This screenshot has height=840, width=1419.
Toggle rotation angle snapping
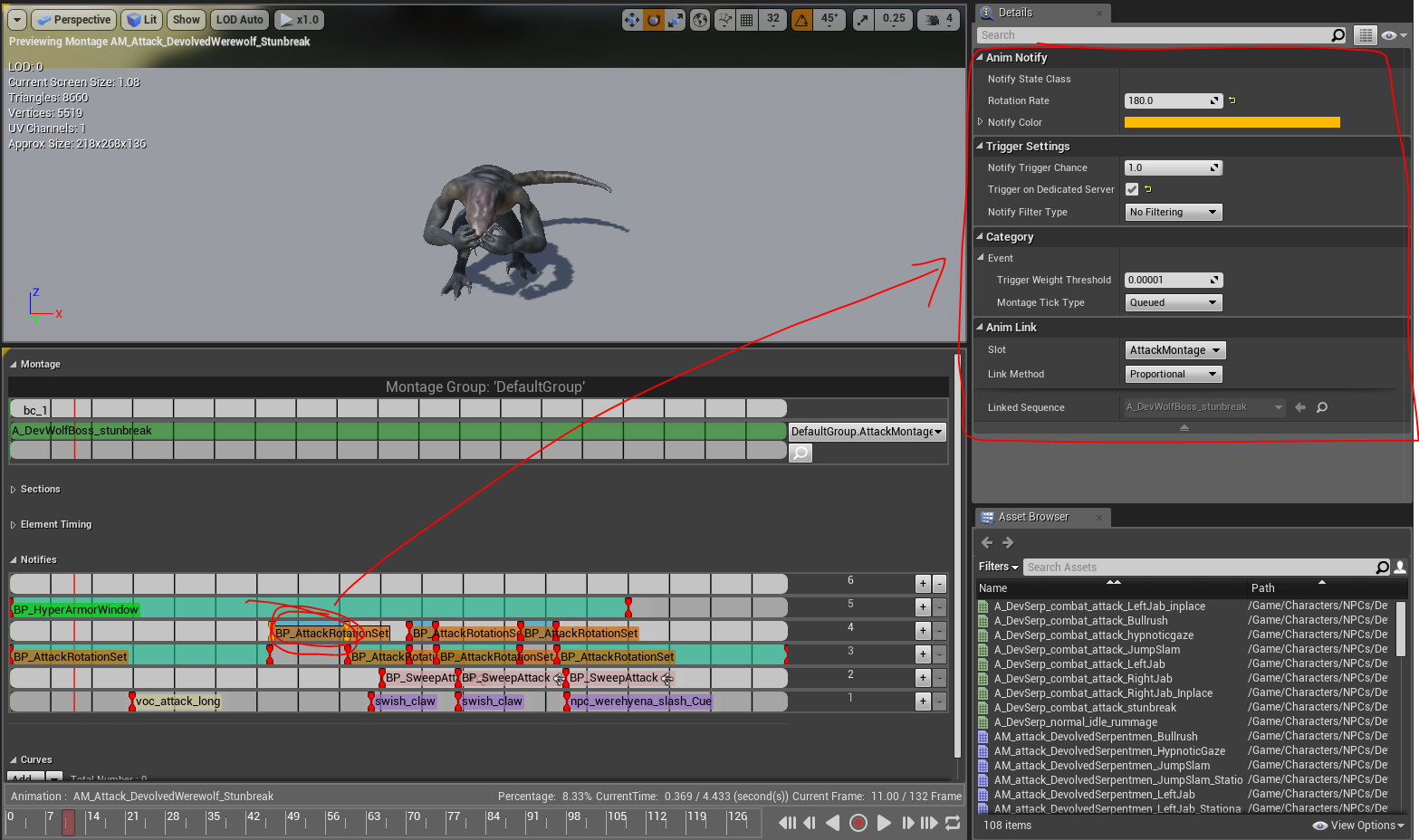[x=802, y=20]
